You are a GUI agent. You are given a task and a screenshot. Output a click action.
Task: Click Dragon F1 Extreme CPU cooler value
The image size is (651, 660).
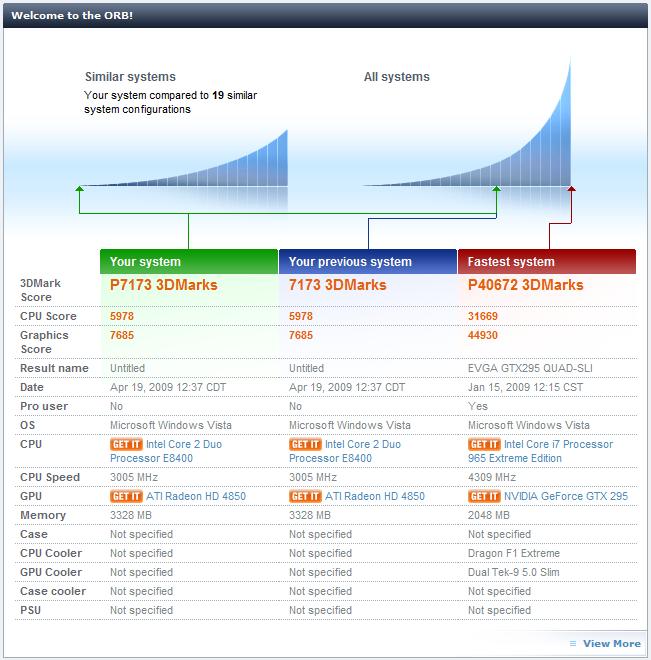pos(514,553)
